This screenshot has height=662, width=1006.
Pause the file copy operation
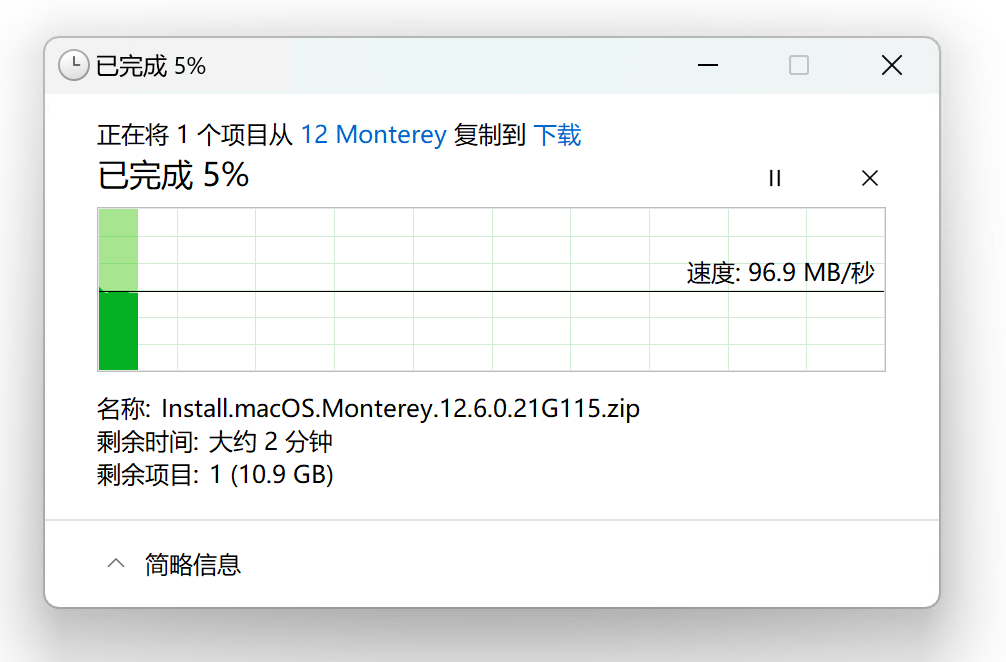(x=775, y=178)
